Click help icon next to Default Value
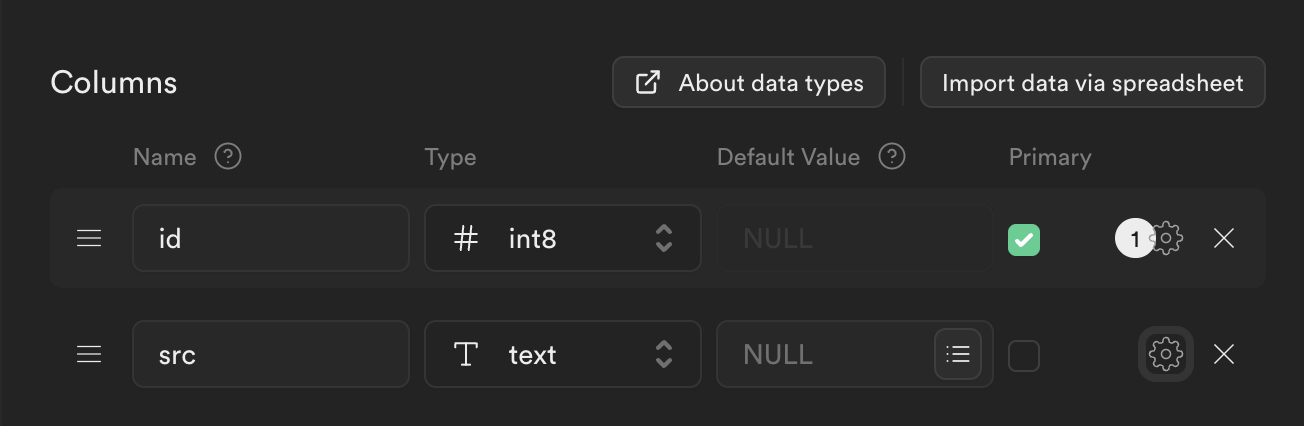 [x=892, y=157]
